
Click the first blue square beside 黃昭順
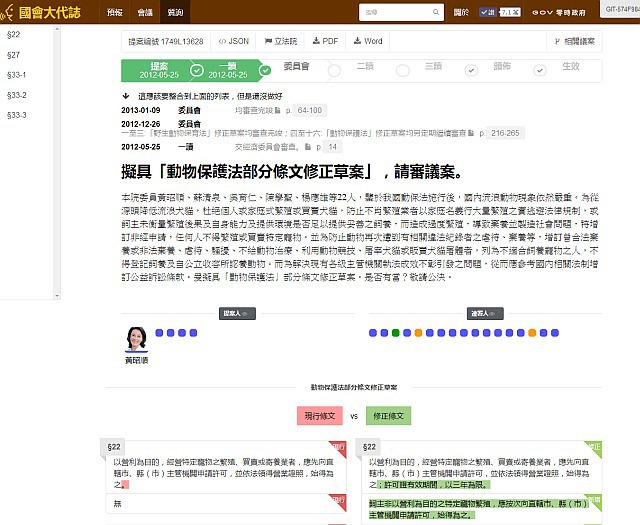[x=159, y=333]
